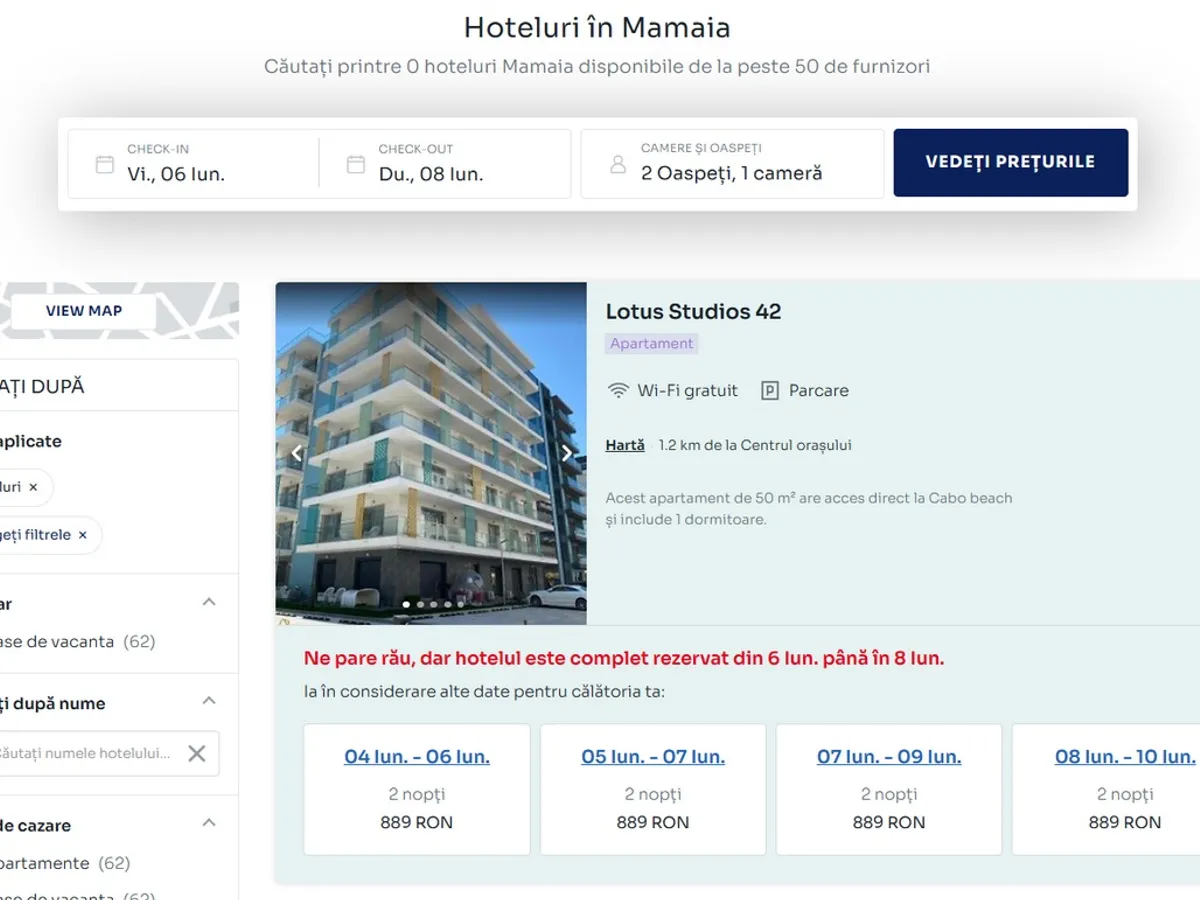Image resolution: width=1200 pixels, height=900 pixels.
Task: Collapse the search-by-name filter section
Action: click(x=209, y=701)
